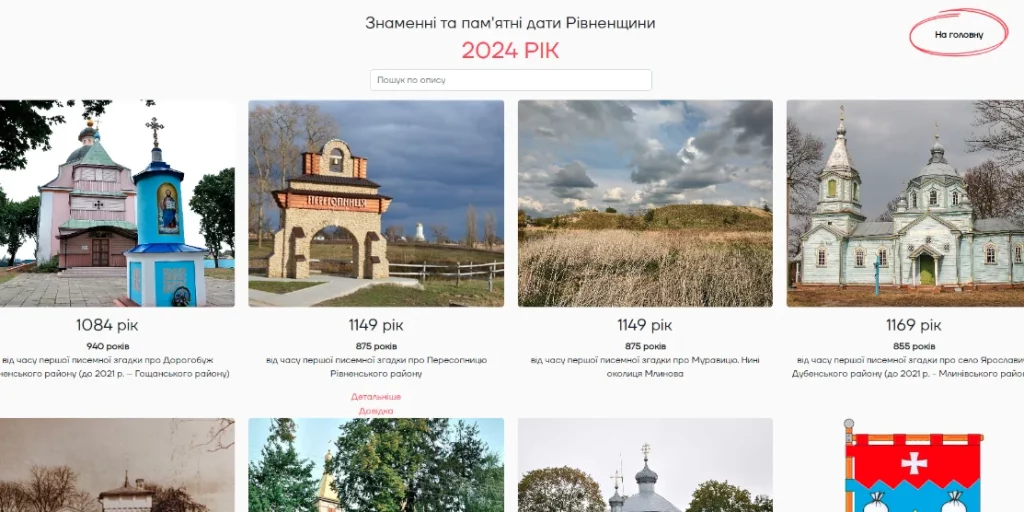Open the grey-domed church photo in bottom row
Screen dimensions: 1024x512
point(645,465)
